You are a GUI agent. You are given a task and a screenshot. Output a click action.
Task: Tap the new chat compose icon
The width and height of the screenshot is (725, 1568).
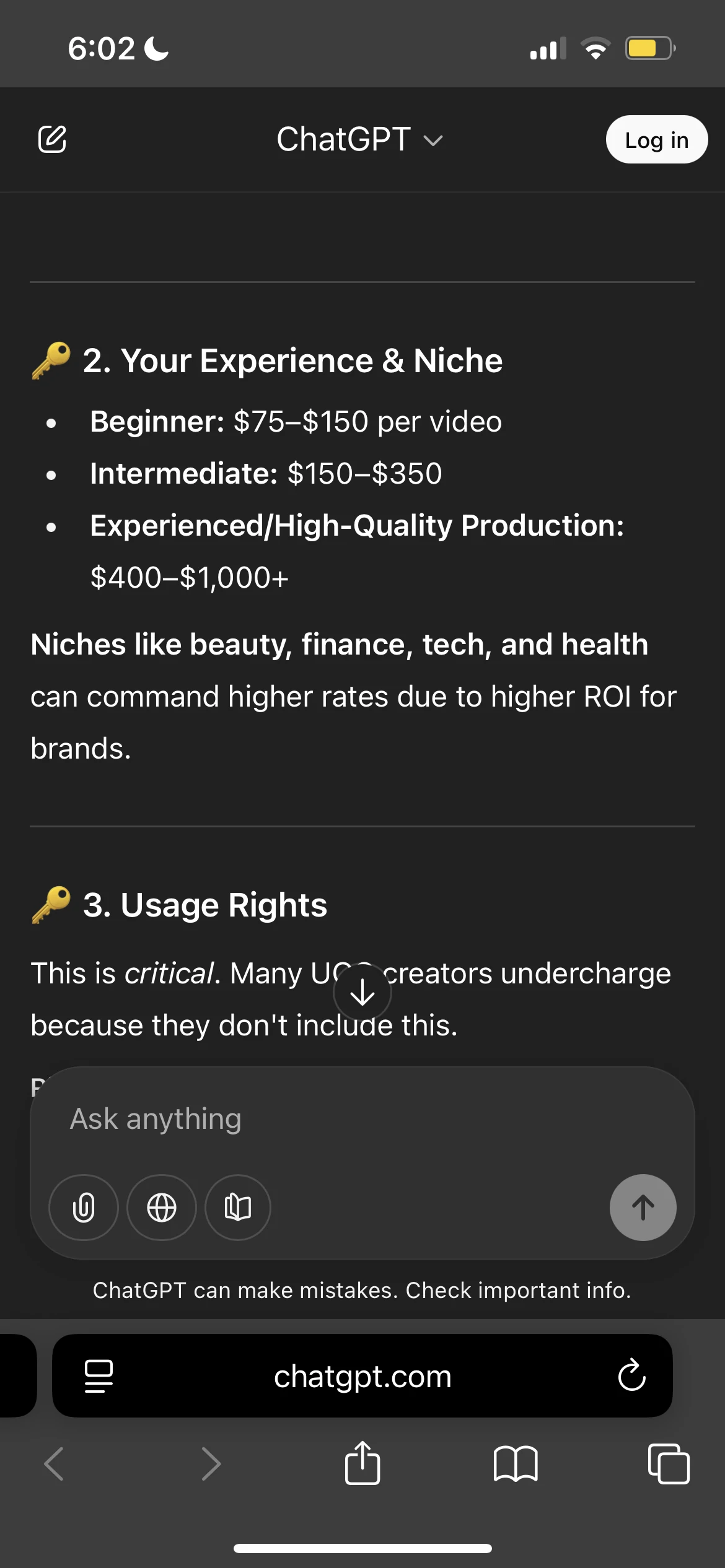point(53,139)
